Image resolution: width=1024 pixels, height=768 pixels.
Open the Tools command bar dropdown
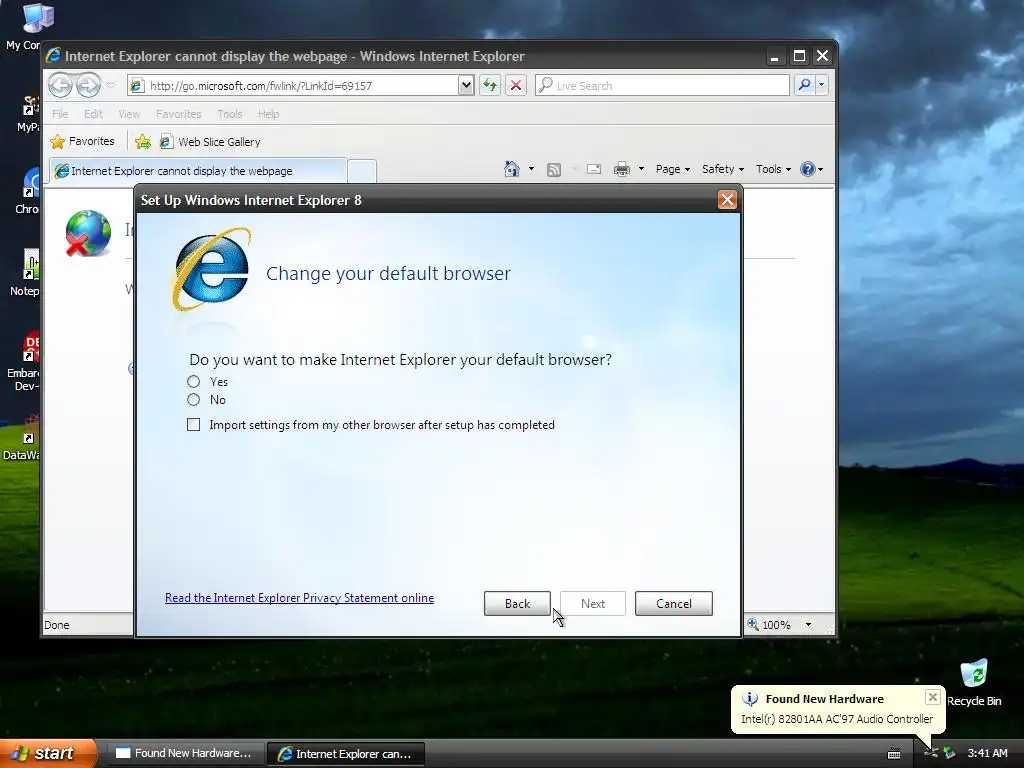[773, 169]
